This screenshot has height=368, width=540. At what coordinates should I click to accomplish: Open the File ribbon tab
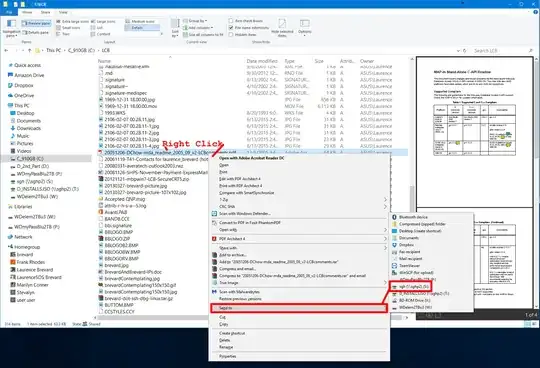pyautogui.click(x=9, y=12)
